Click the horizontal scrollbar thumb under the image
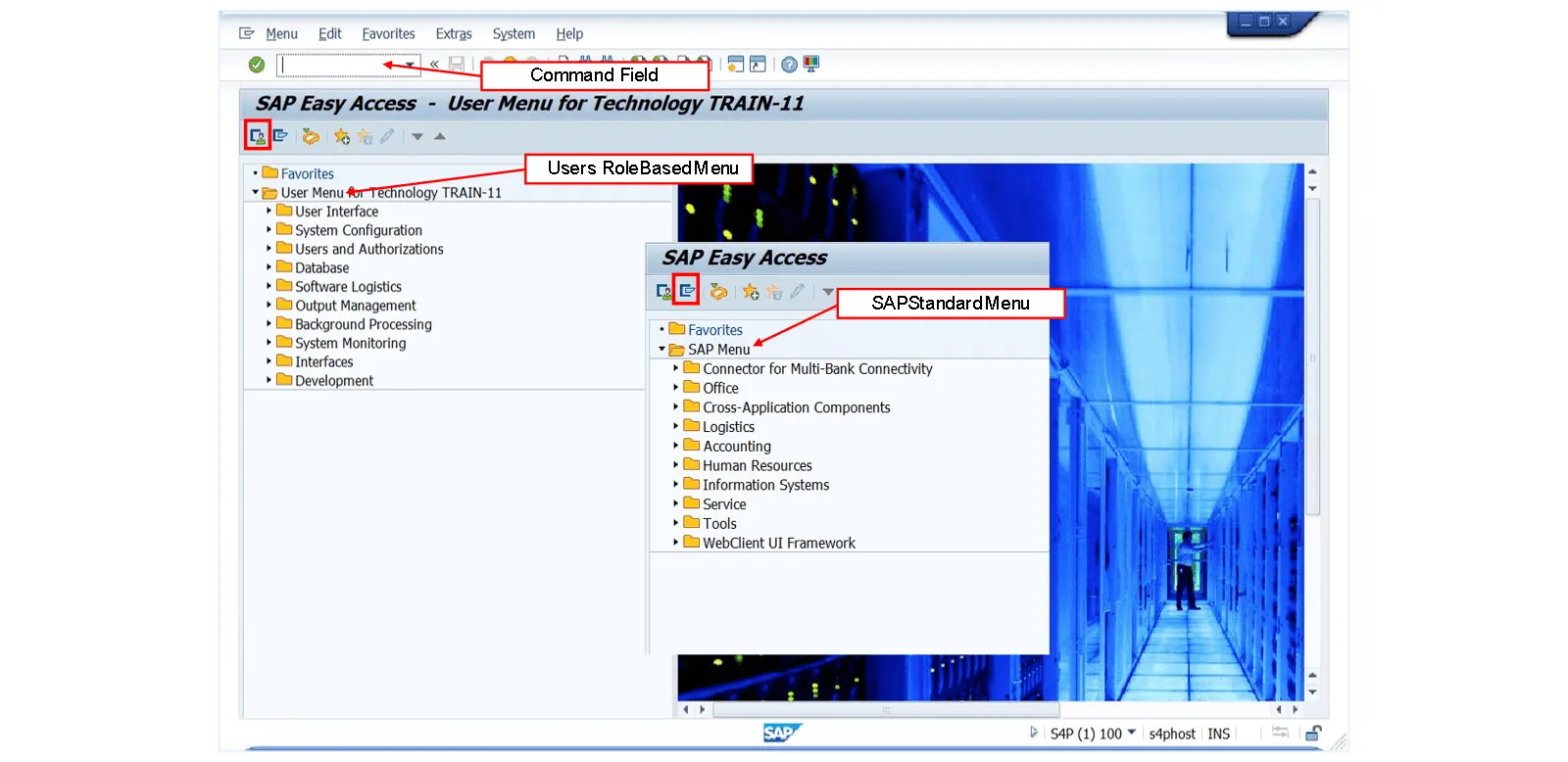The image size is (1568, 762). (885, 709)
